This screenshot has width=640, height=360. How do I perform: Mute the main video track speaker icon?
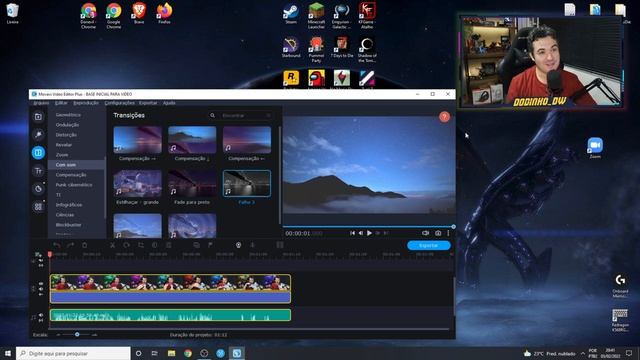(x=41, y=289)
